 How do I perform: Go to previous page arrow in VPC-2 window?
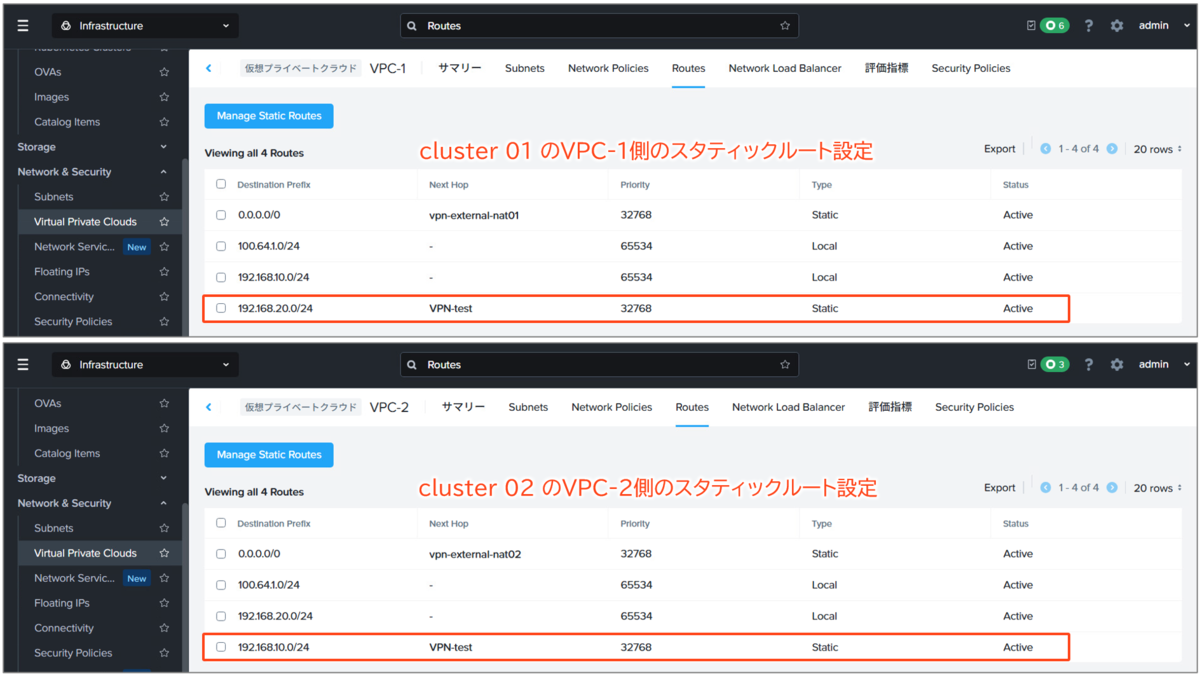pyautogui.click(x=1046, y=488)
